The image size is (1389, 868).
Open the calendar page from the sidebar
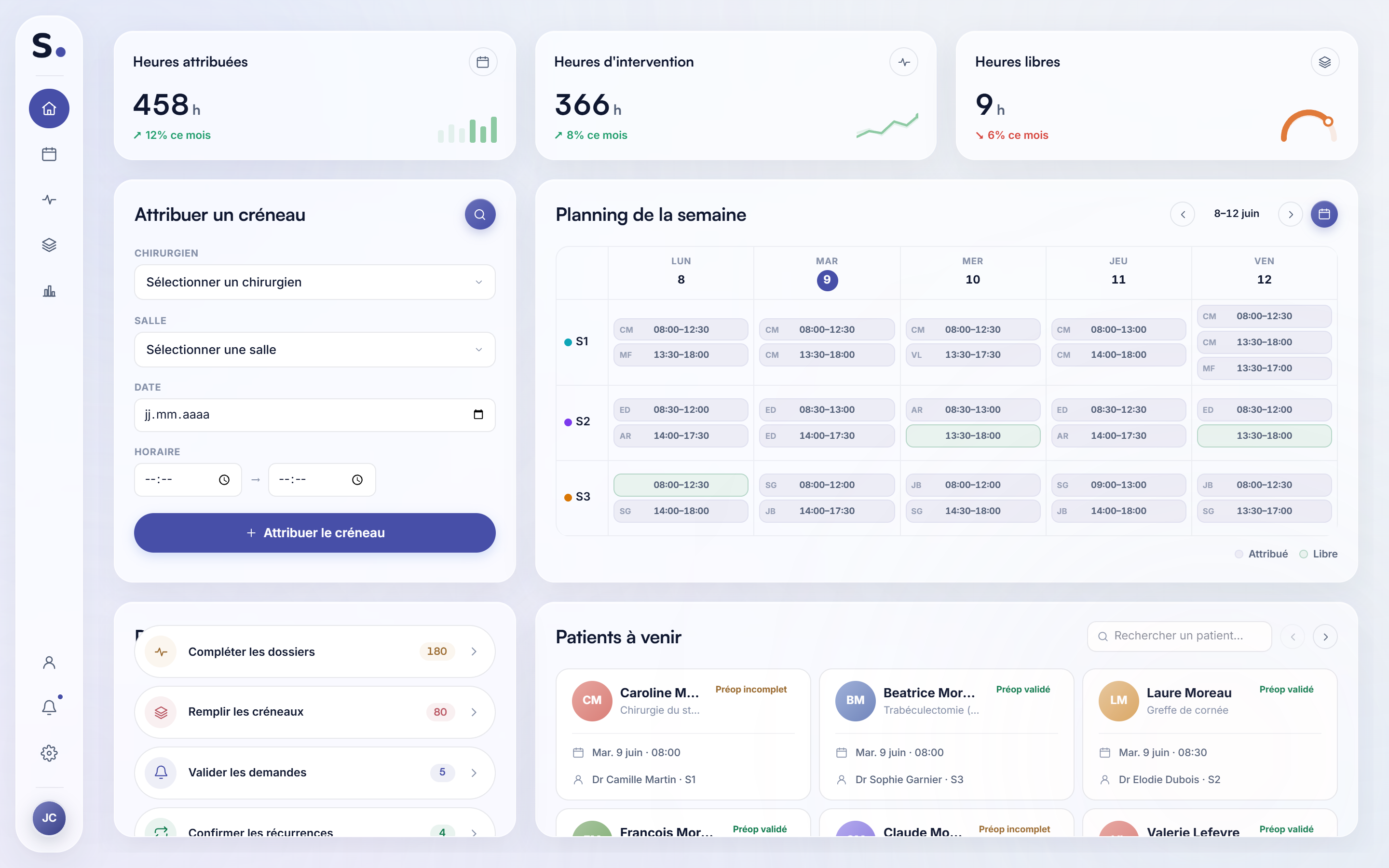(49, 154)
